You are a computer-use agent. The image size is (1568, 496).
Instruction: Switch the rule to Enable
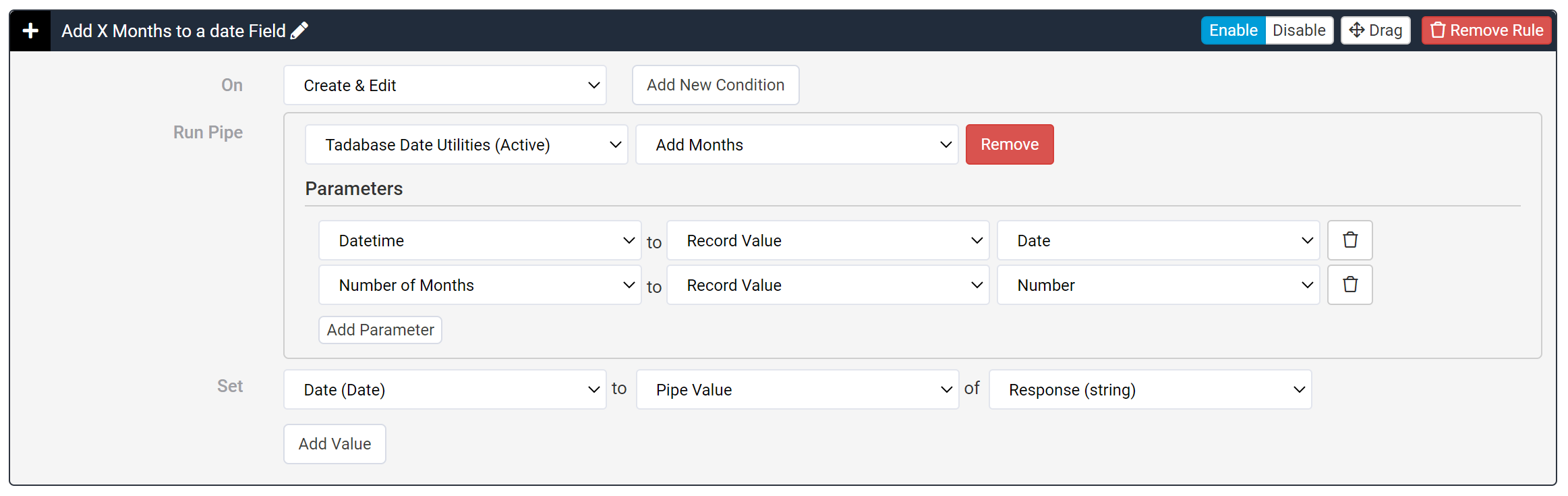tap(1233, 30)
